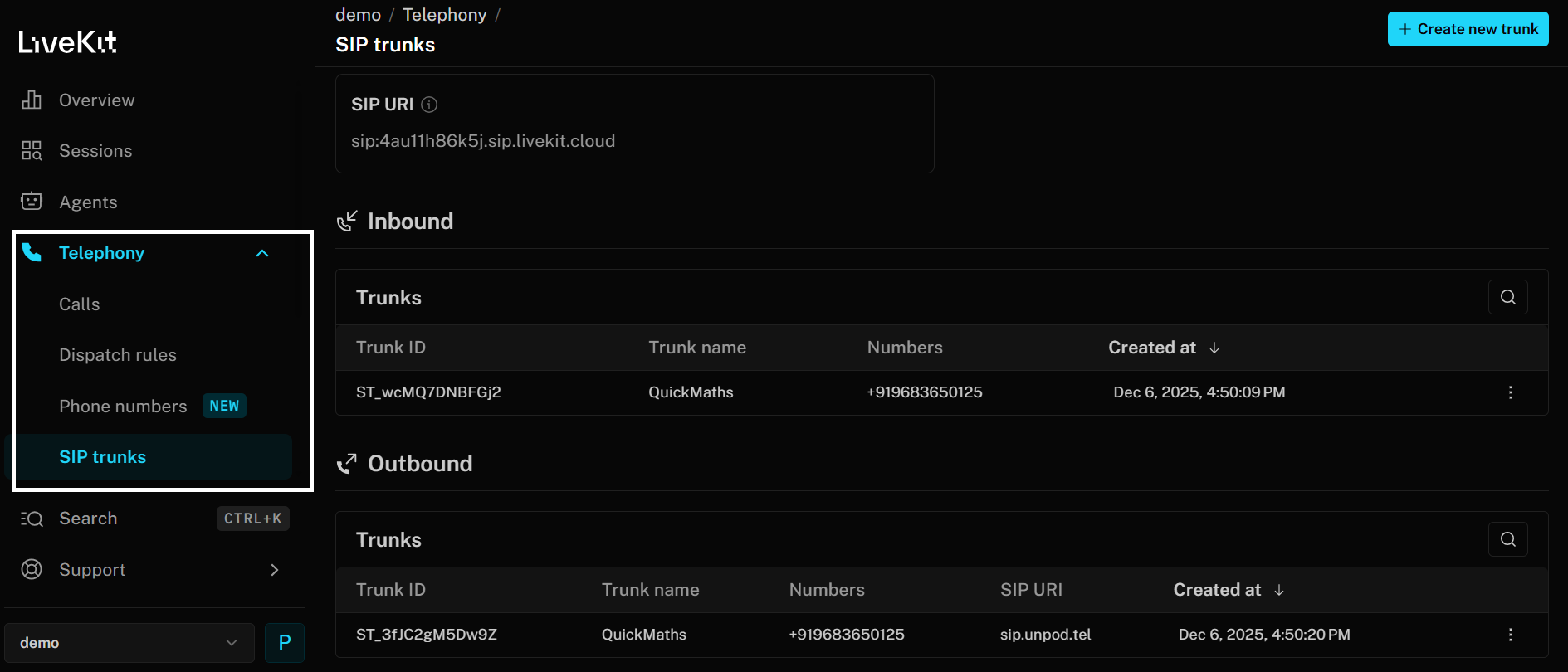The height and width of the screenshot is (672, 1568).
Task: Click the Telephony phone icon
Action: pos(32,252)
